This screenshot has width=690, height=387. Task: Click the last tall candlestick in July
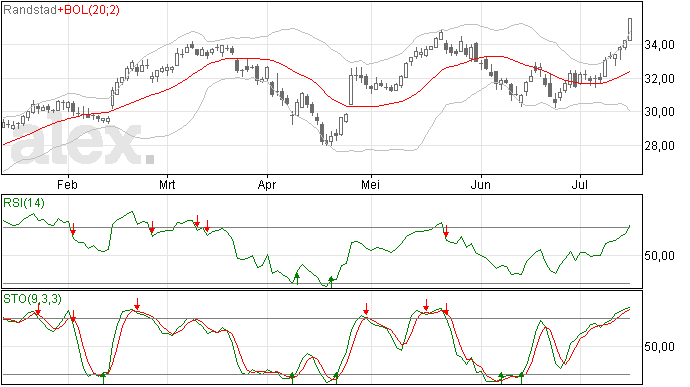coord(630,29)
